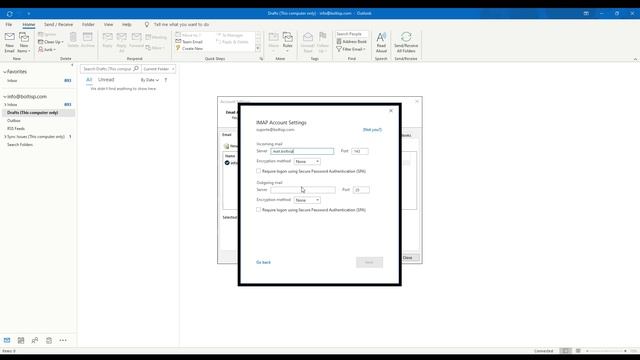Minimize the folder pane arrow
Image resolution: width=640 pixels, height=360 pixels.
pyautogui.click(x=72, y=65)
